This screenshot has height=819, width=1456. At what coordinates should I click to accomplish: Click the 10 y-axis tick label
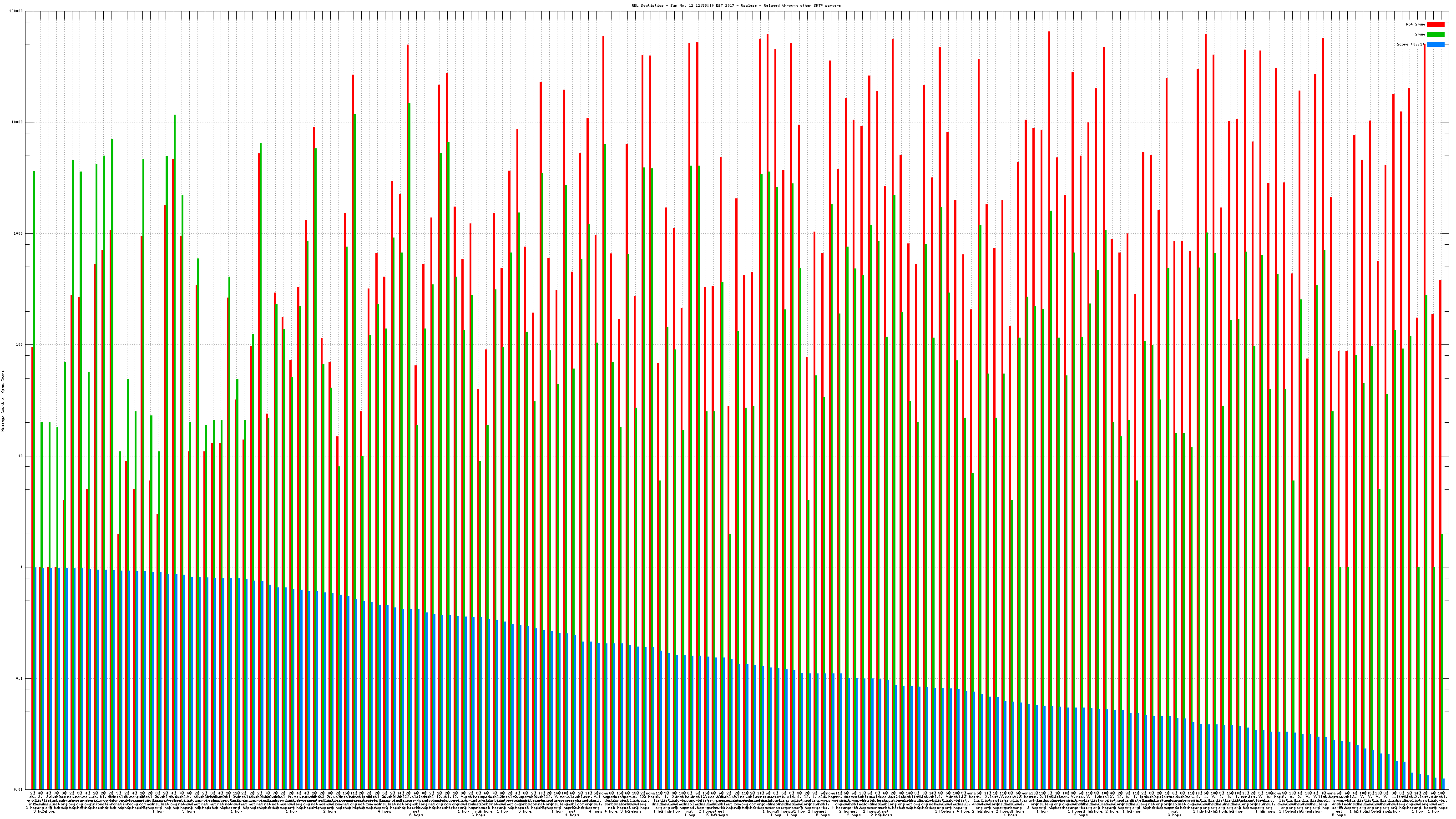[21, 456]
